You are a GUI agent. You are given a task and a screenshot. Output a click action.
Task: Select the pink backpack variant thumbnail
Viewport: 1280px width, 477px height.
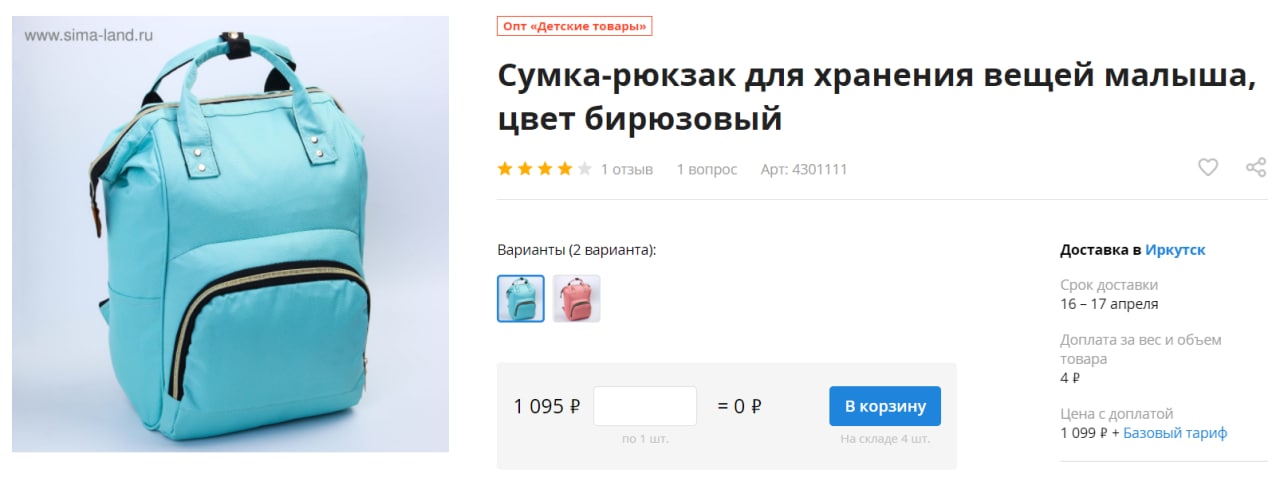point(577,298)
